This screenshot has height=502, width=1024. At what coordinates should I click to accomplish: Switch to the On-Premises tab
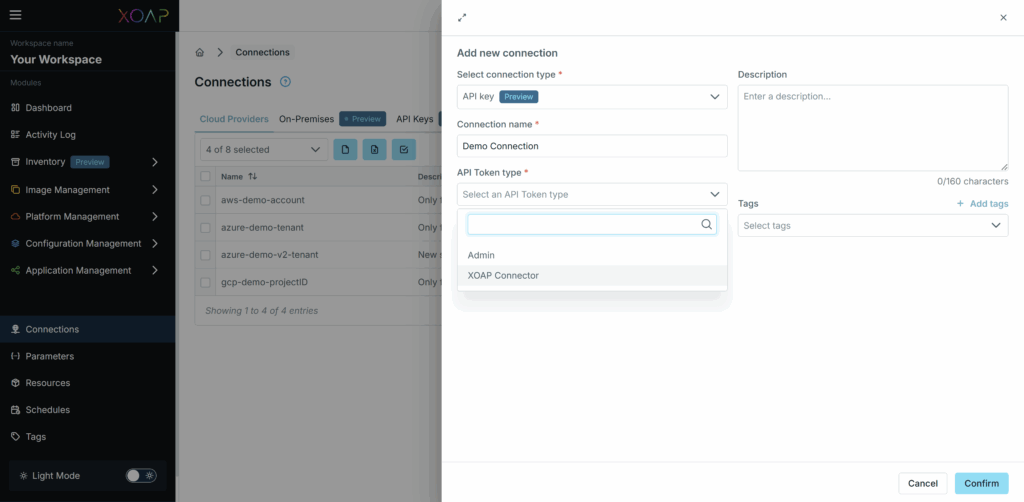point(306,119)
